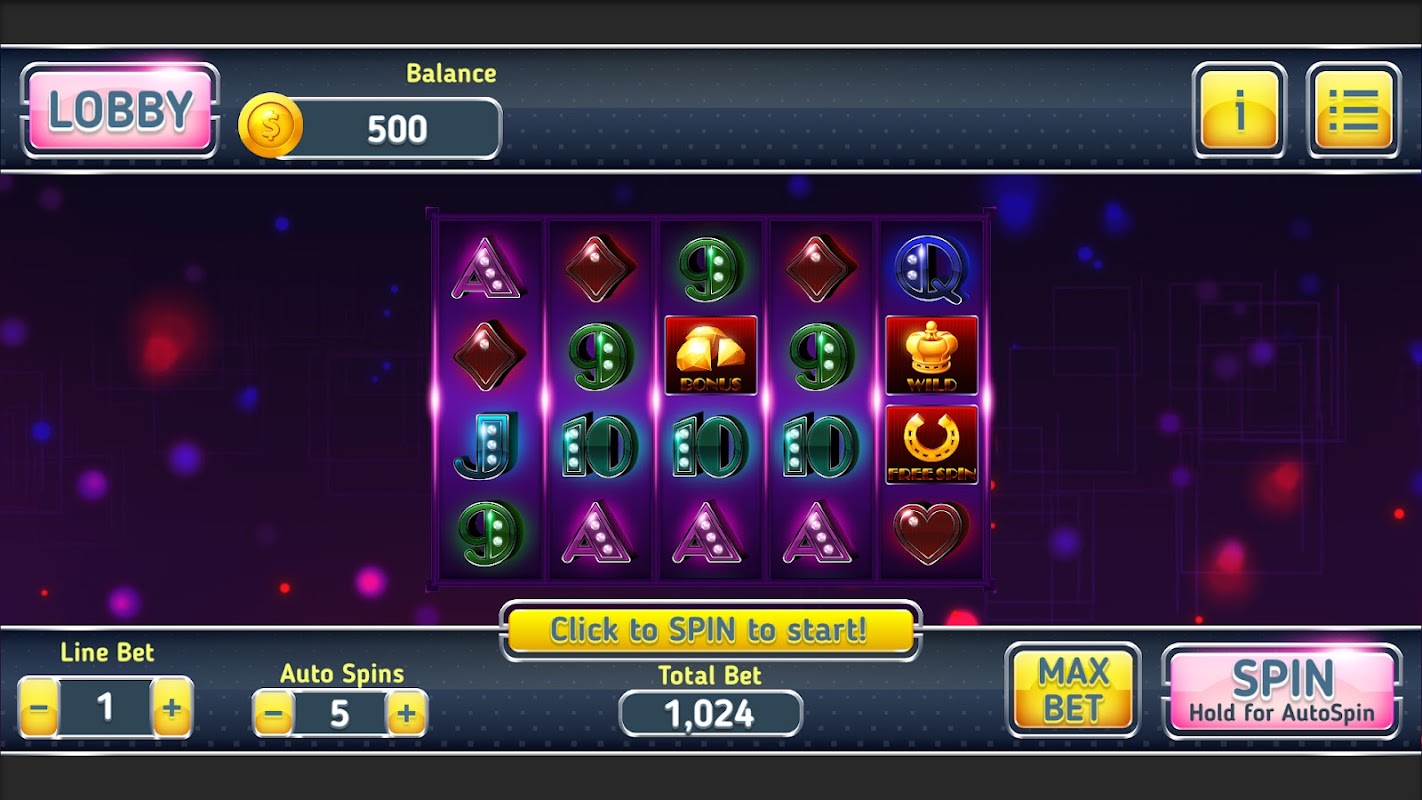
Task: Click the horseshoe Free Spin symbol
Action: click(931, 445)
